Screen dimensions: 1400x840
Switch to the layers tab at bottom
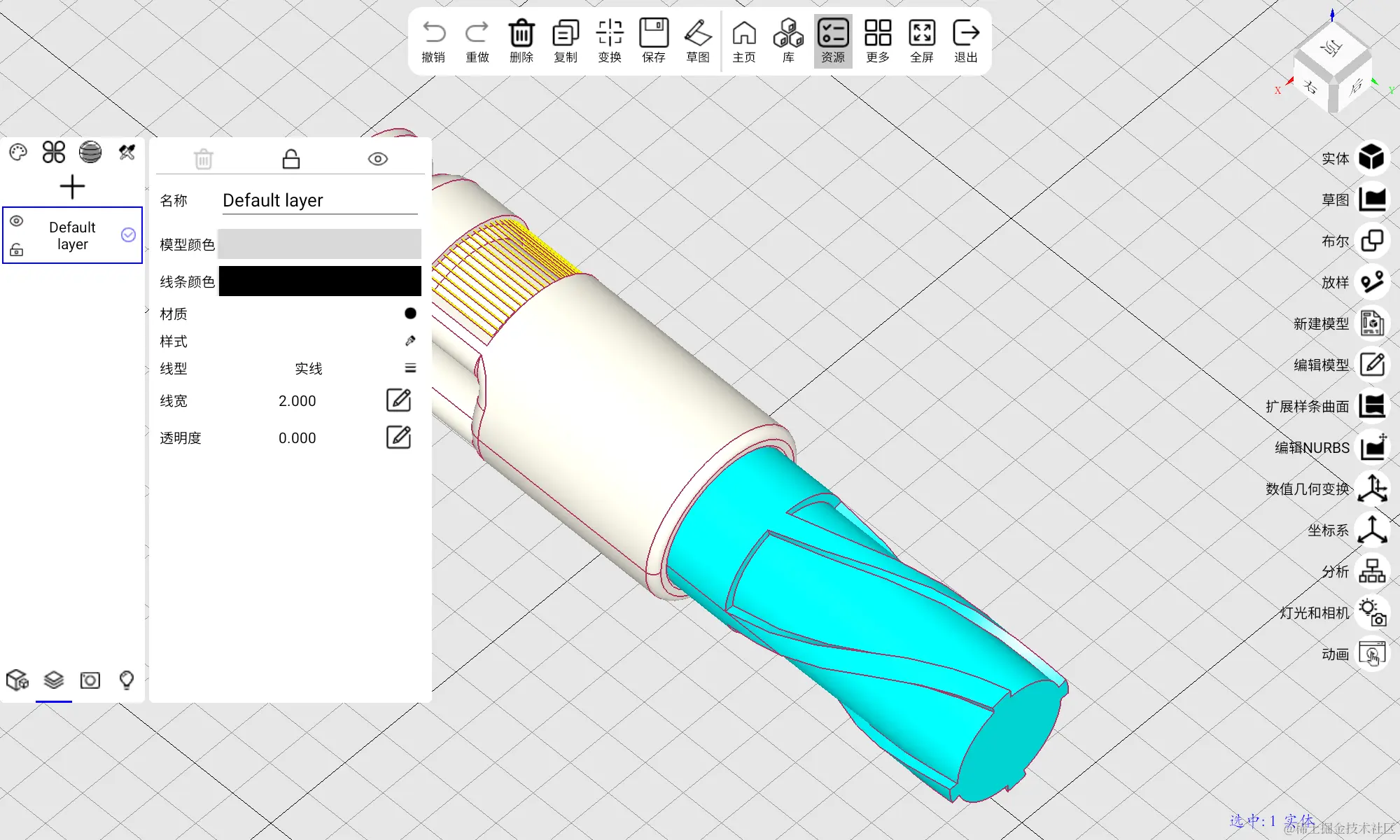(x=54, y=680)
